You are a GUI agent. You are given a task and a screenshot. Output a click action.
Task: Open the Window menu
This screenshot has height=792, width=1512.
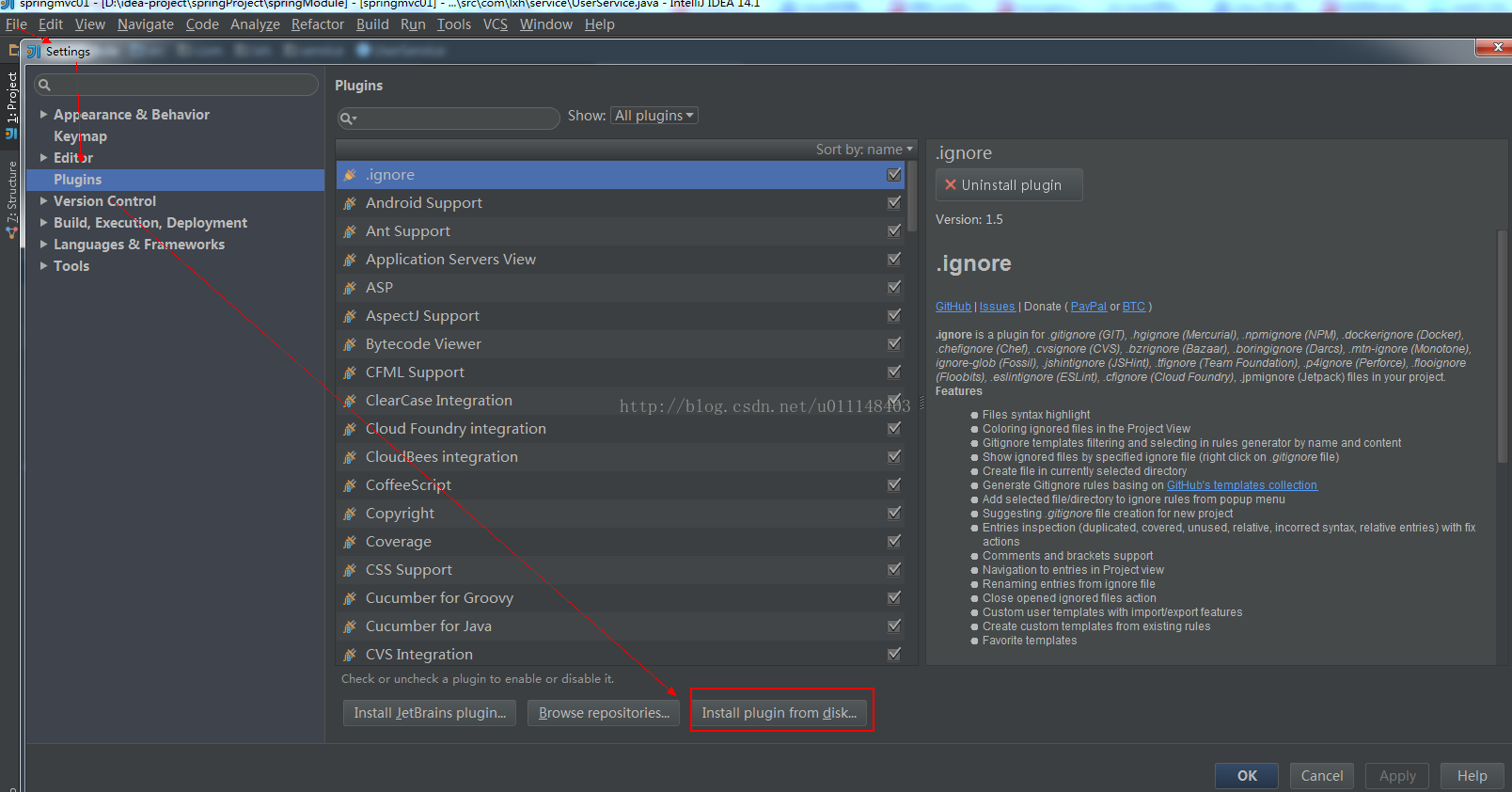click(546, 24)
